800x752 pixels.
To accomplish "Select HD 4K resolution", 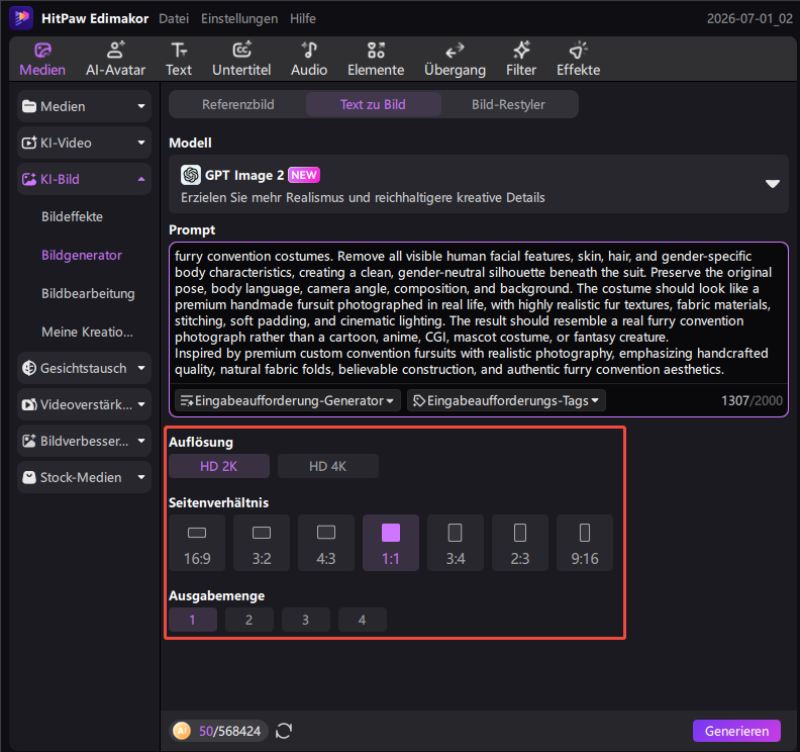I will pyautogui.click(x=328, y=466).
